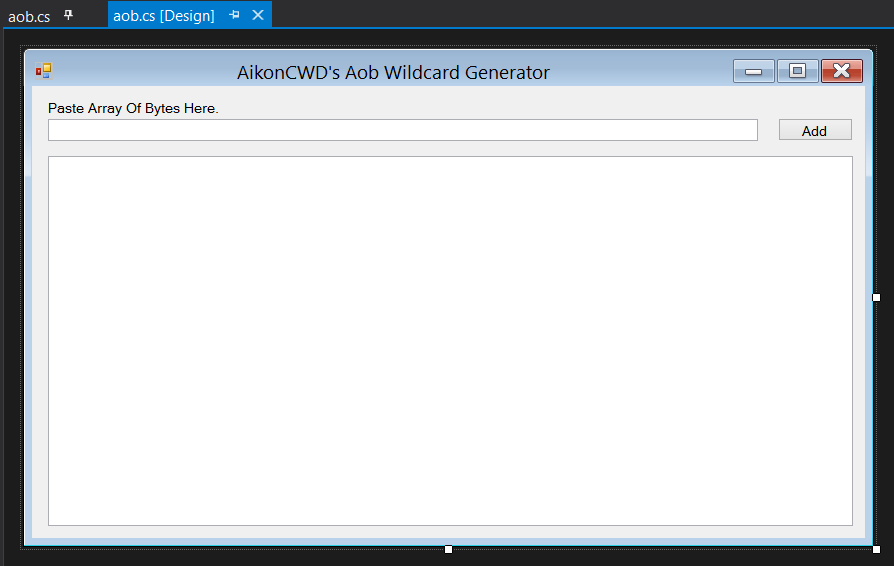The height and width of the screenshot is (566, 894).
Task: Click the bottom-right corner resize handle
Action: pyautogui.click(x=877, y=549)
